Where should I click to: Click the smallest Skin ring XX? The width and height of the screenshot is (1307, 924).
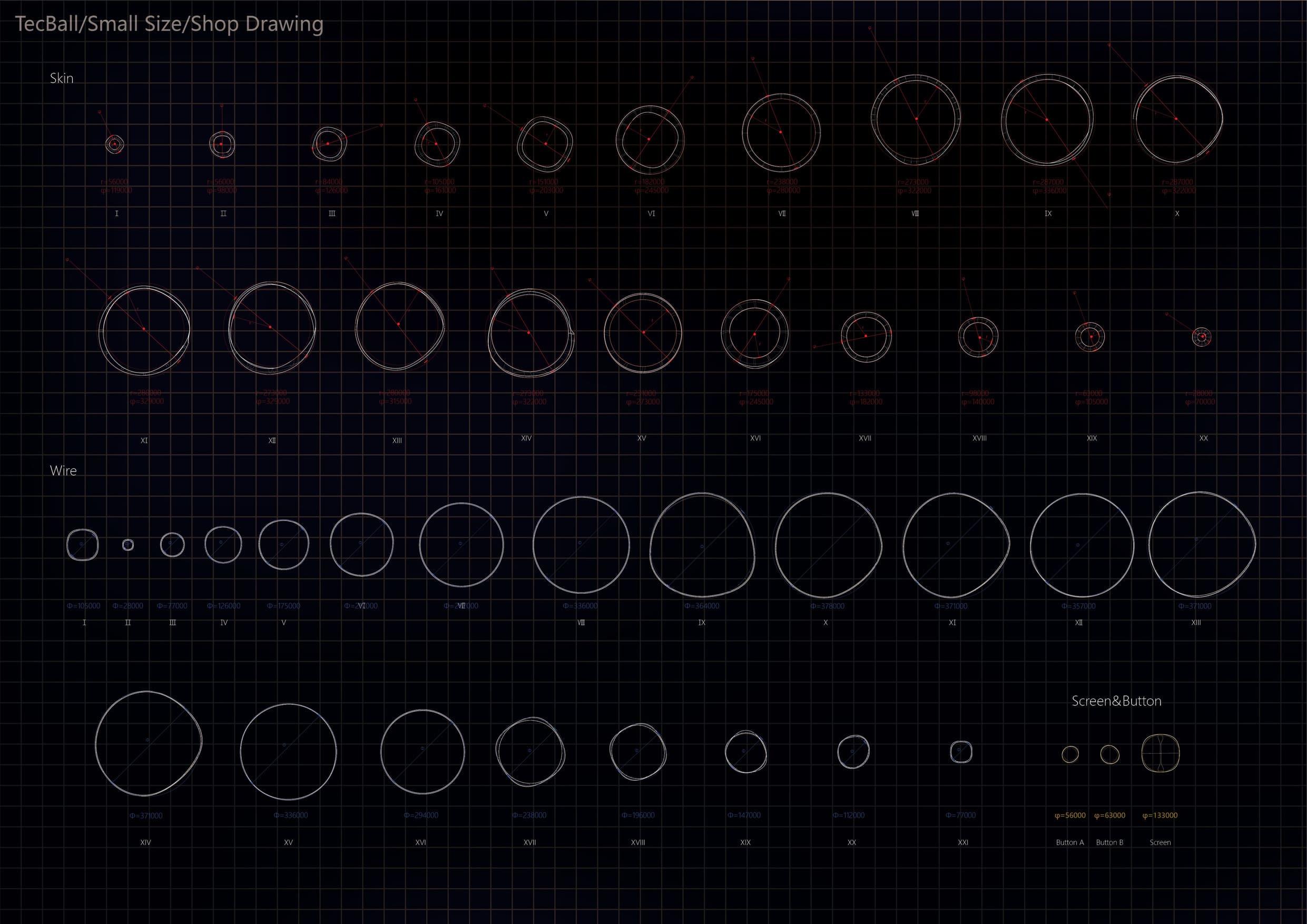[1201, 337]
